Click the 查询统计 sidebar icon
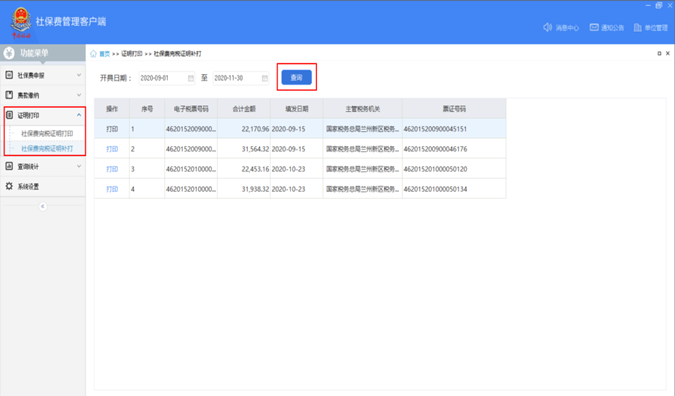This screenshot has width=675, height=396. 9,166
